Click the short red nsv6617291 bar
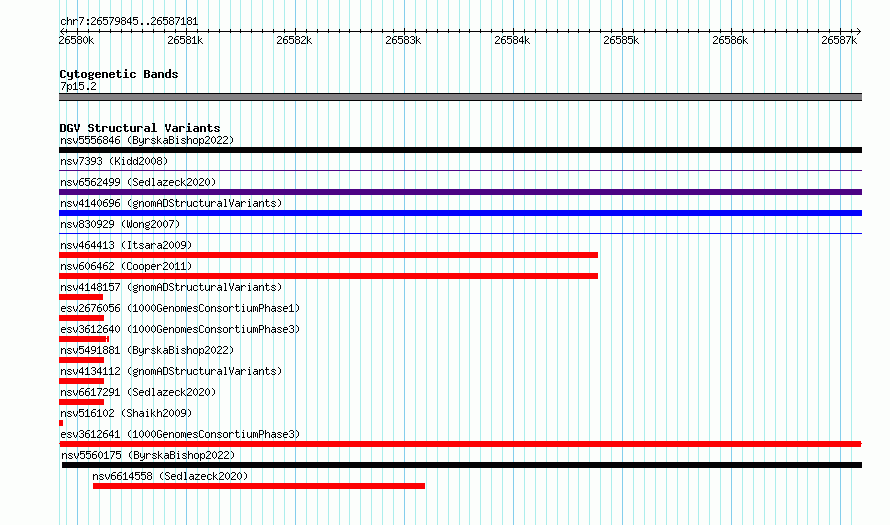The image size is (890, 525). point(82,402)
